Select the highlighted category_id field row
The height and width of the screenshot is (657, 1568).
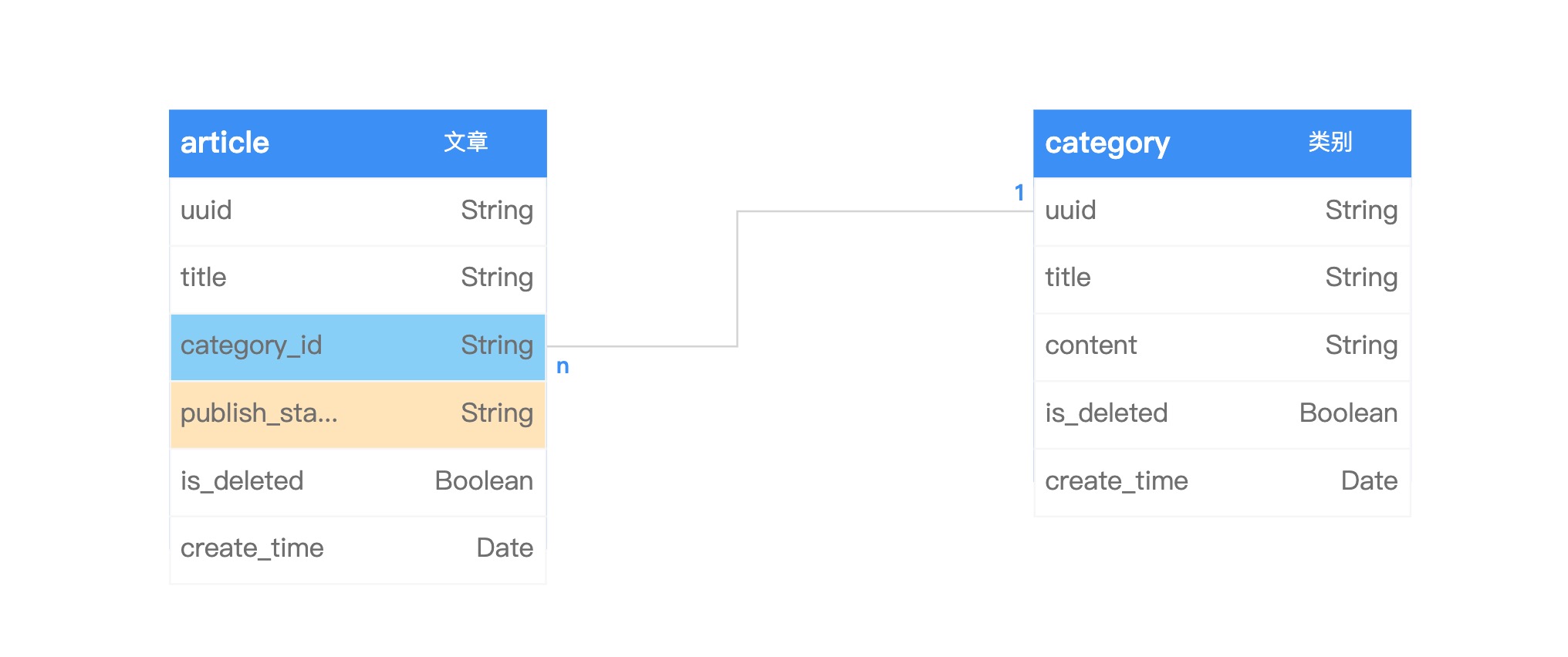click(x=357, y=345)
